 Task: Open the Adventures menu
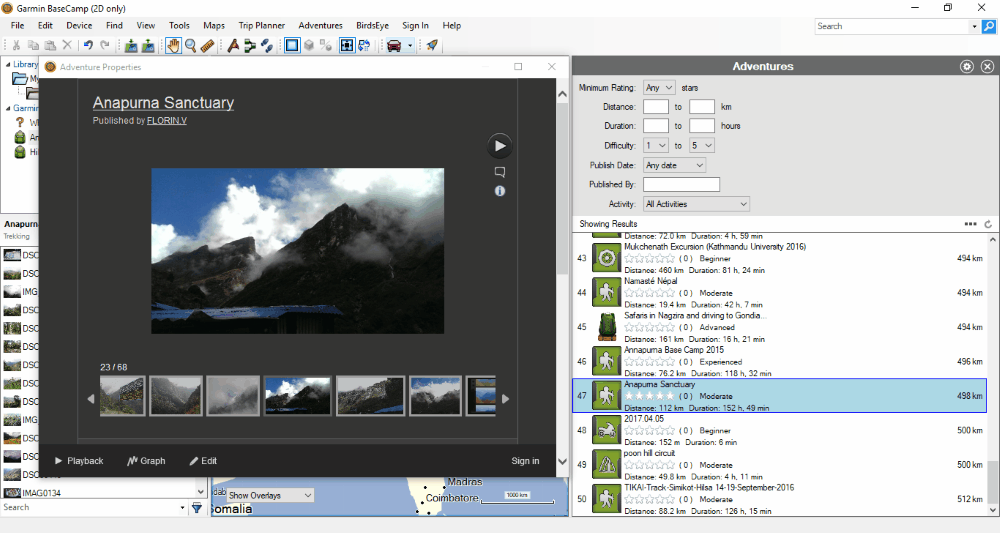pos(320,26)
